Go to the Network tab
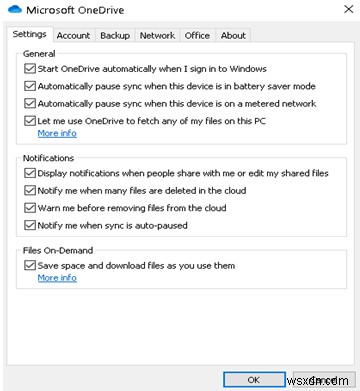The width and height of the screenshot is (360, 391). [x=157, y=36]
